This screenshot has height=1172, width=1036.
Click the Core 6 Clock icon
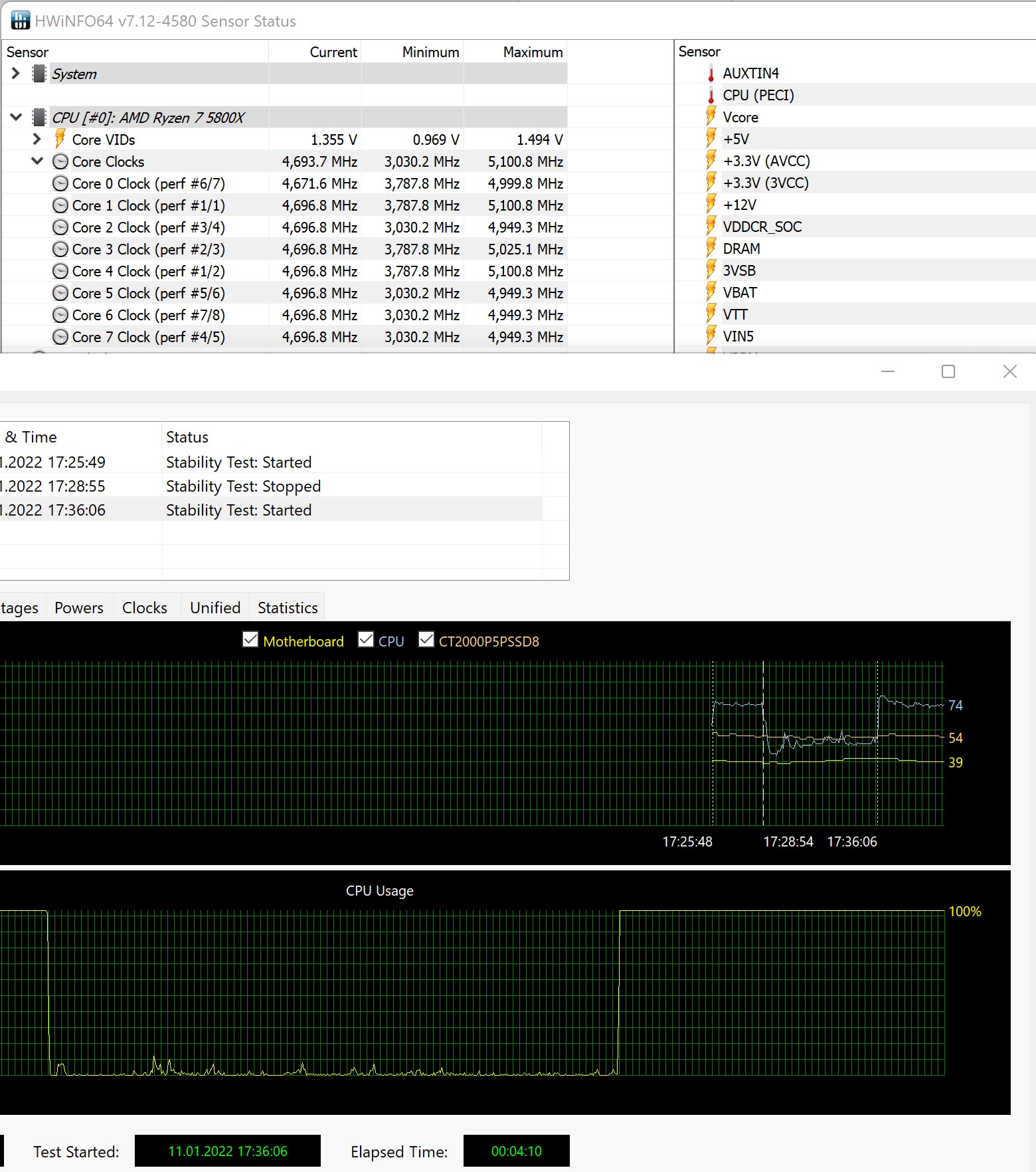coord(60,315)
